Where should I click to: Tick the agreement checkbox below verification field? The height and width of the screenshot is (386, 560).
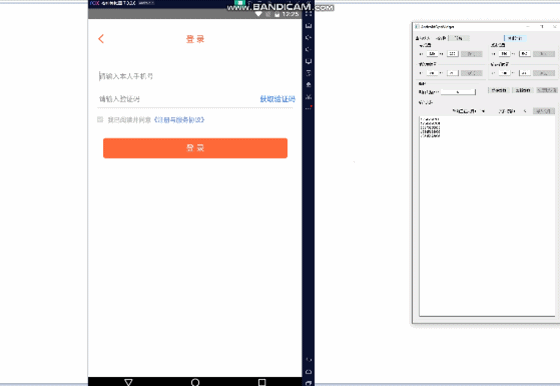[x=100, y=120]
